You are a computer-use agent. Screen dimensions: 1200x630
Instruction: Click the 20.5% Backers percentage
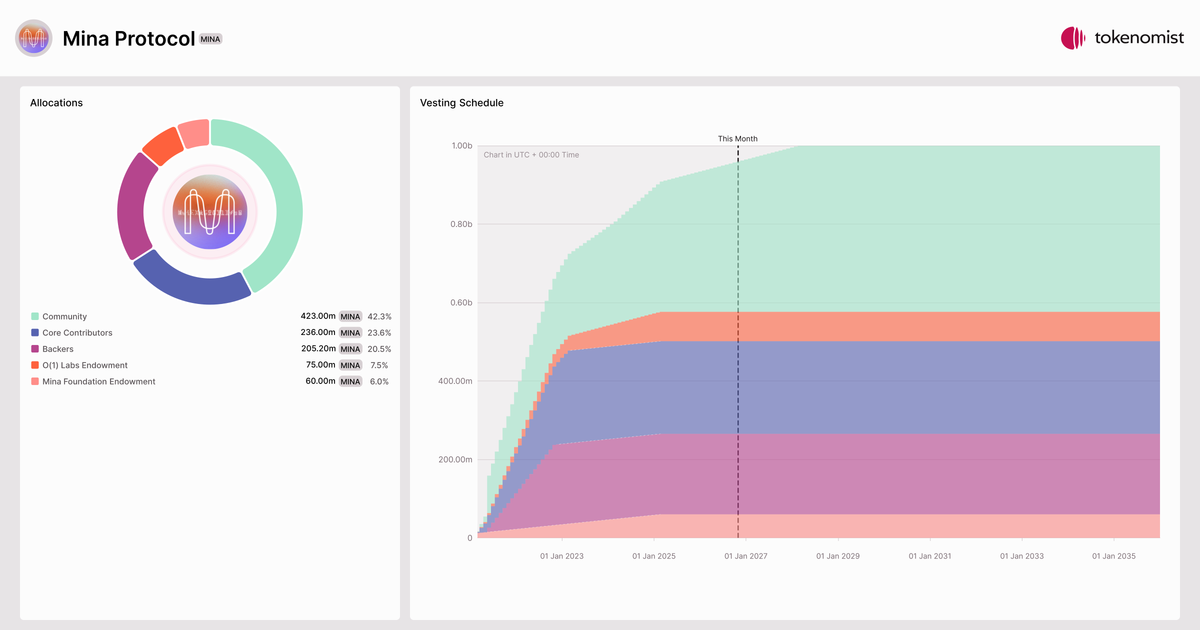(x=379, y=349)
